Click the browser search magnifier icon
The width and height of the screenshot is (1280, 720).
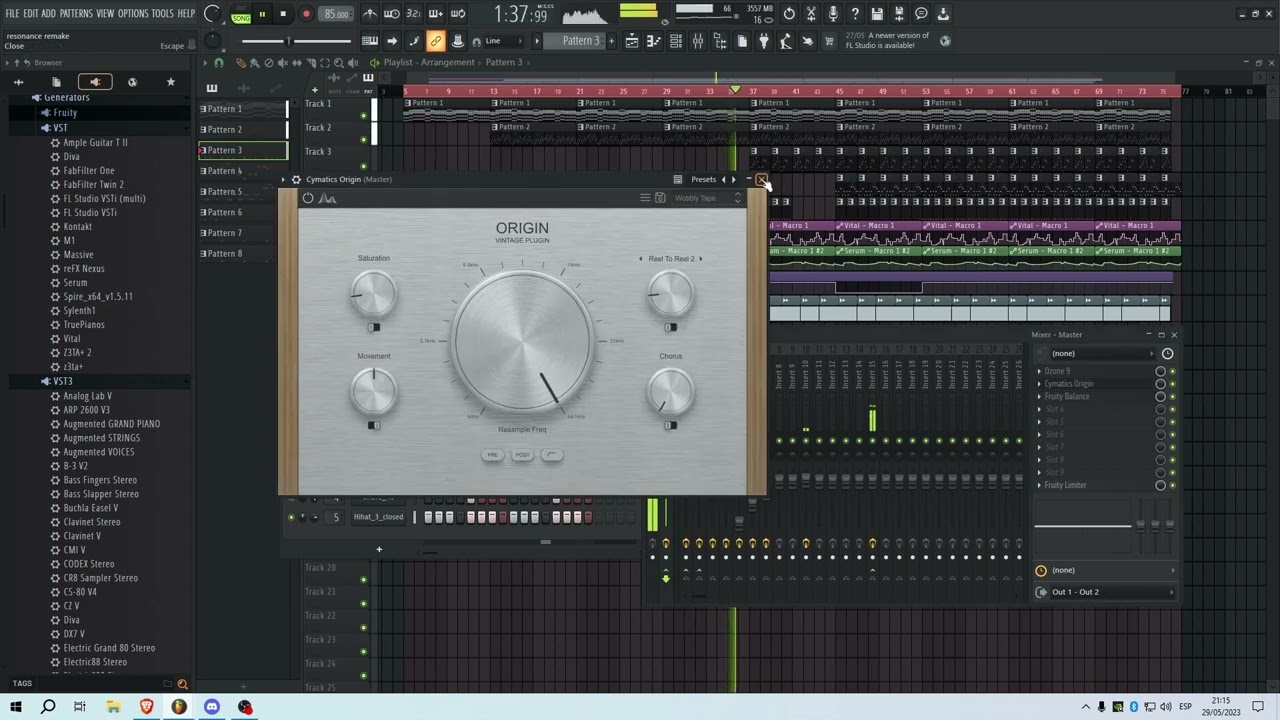182,684
